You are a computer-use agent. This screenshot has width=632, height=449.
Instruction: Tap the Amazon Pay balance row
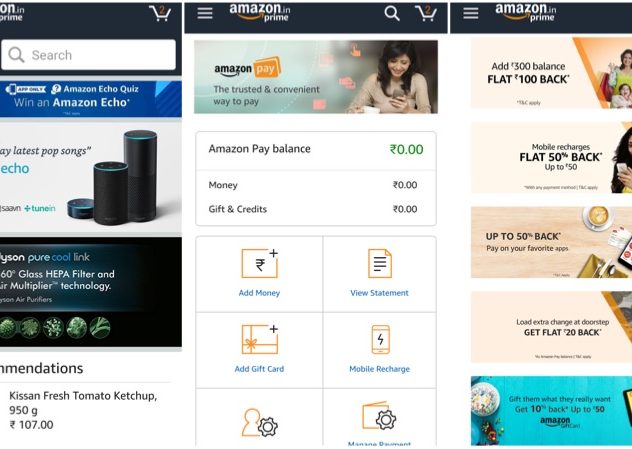pos(316,150)
